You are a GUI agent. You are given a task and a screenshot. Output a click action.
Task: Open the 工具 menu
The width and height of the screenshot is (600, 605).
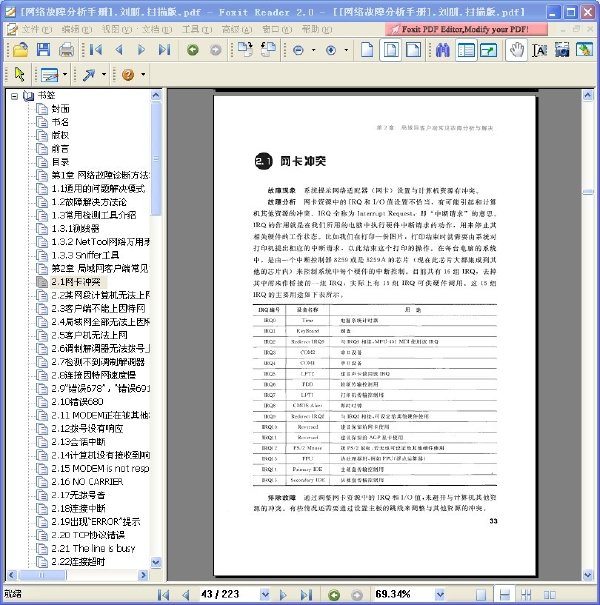(197, 29)
